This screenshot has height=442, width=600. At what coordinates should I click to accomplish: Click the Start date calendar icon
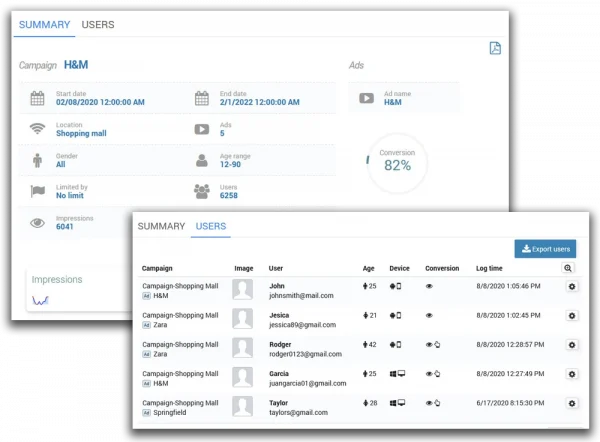pos(38,98)
